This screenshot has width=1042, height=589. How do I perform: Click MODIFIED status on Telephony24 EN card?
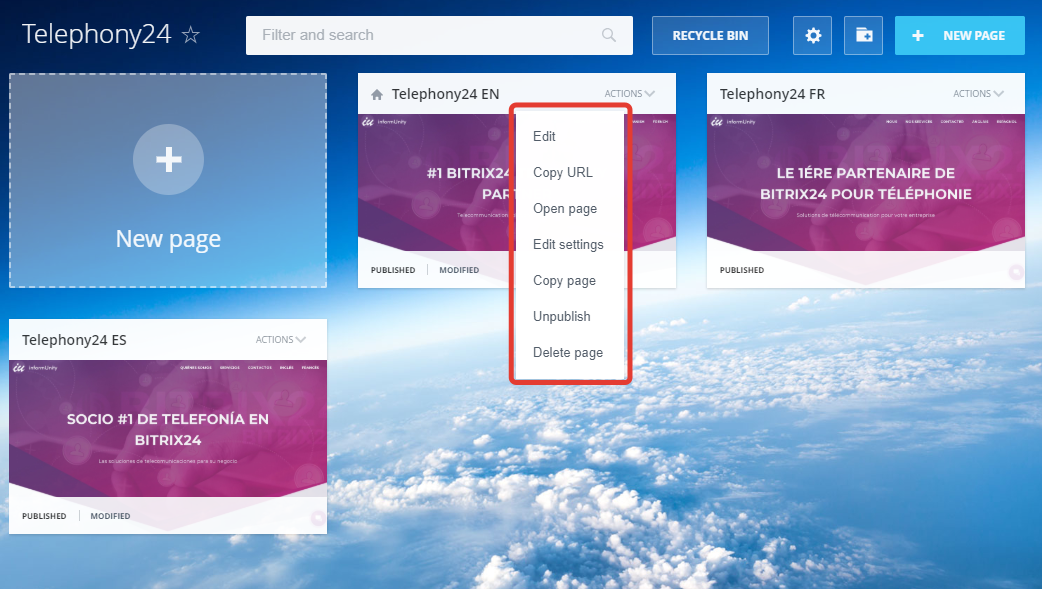tap(459, 270)
